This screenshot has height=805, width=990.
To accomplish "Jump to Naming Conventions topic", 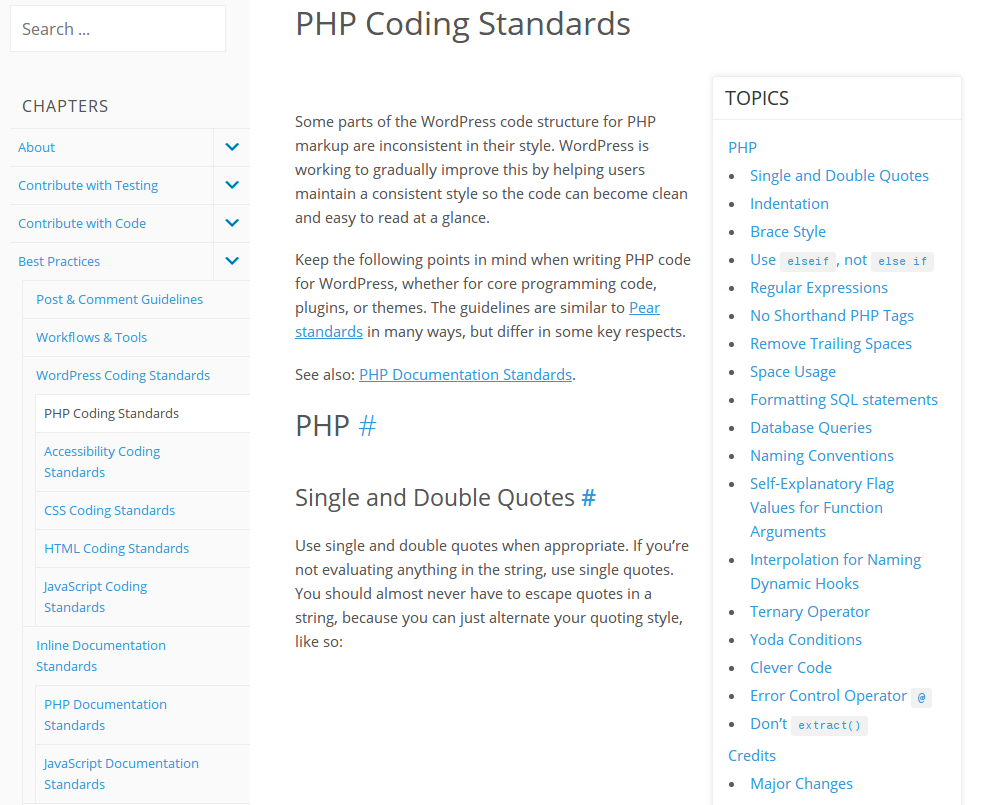I will pyautogui.click(x=822, y=455).
